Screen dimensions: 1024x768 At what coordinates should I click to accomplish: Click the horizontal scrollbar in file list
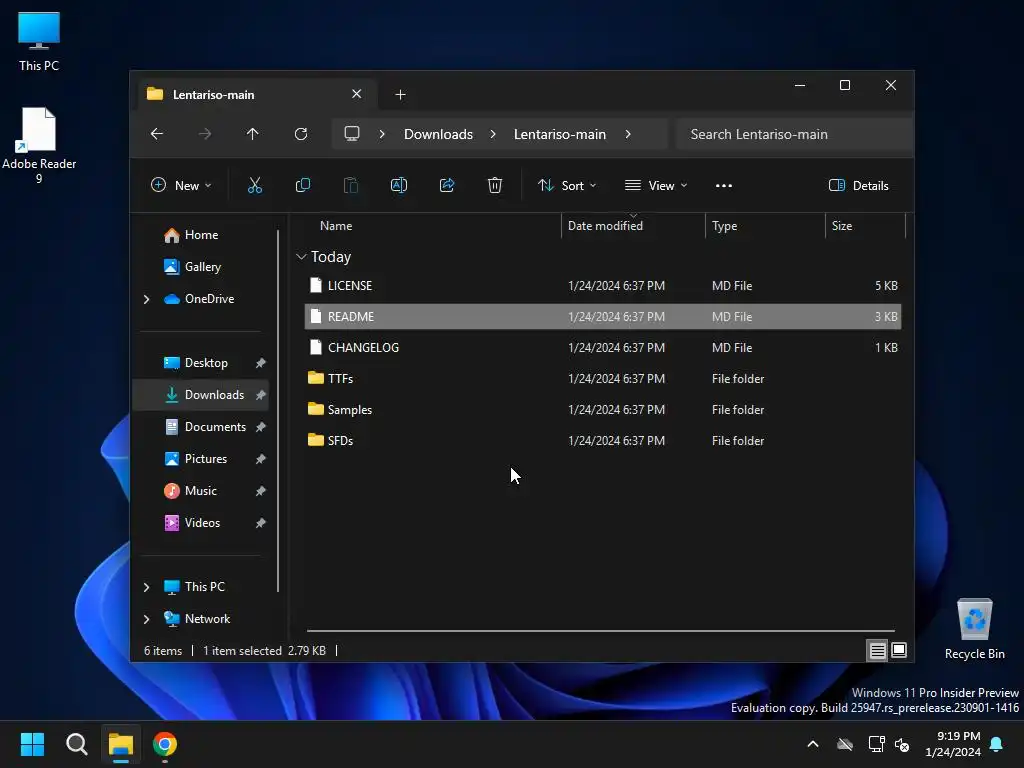[x=601, y=631]
